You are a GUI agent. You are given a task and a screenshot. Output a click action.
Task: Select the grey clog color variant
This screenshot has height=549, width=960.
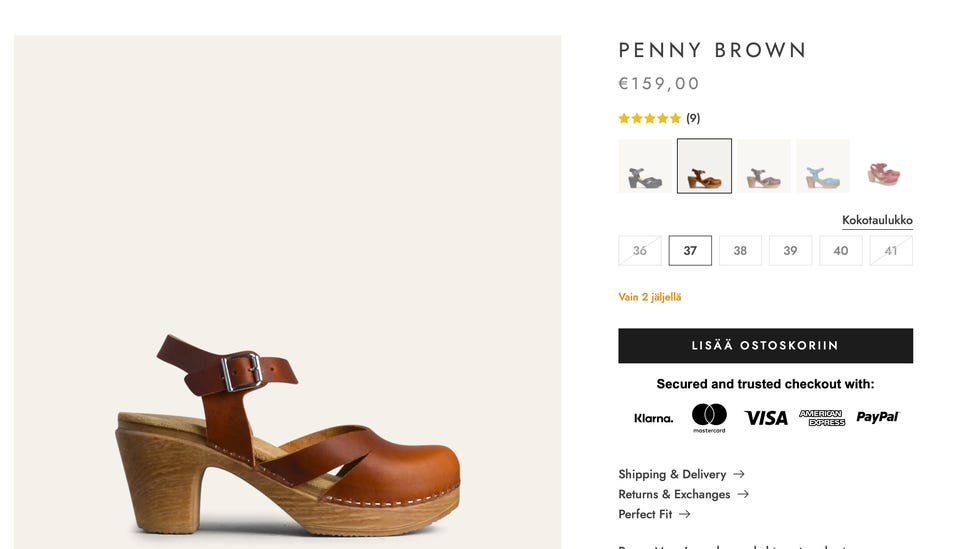(645, 166)
